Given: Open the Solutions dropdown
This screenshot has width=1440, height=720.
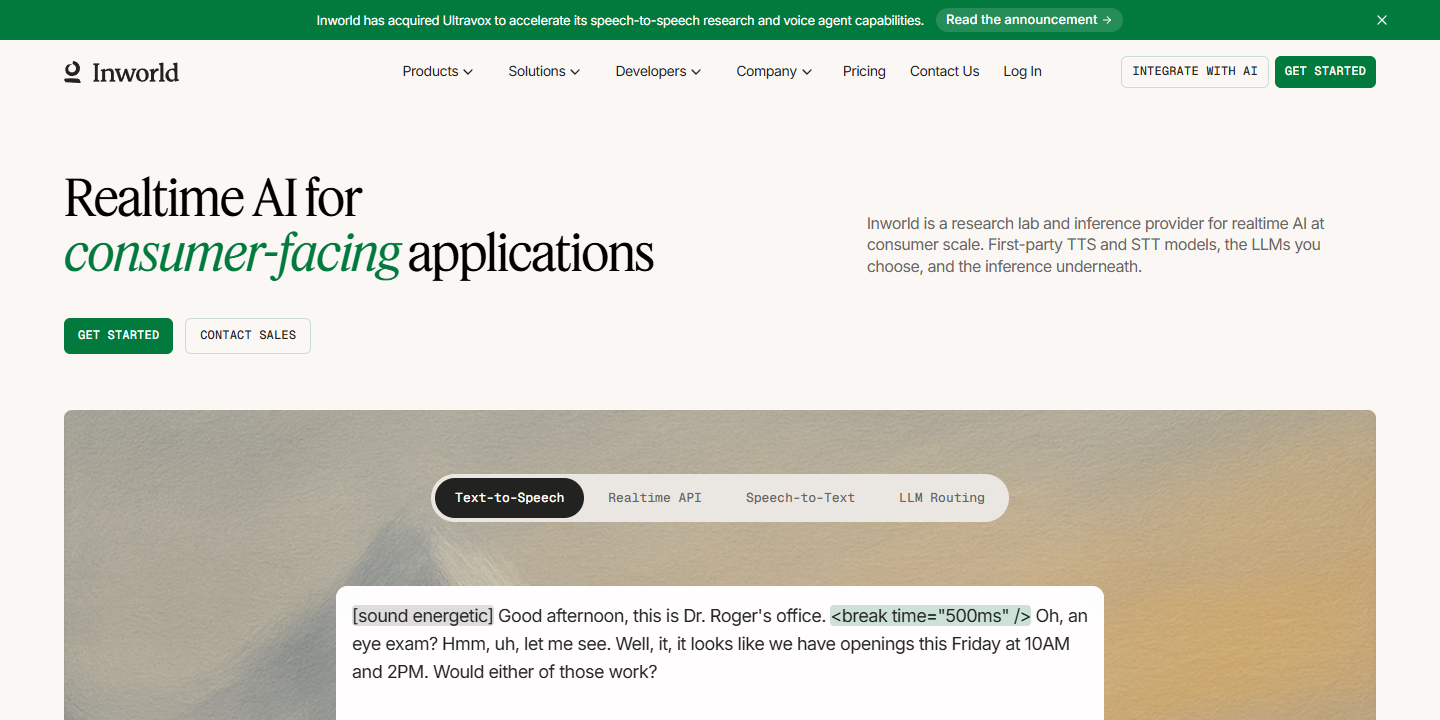Looking at the screenshot, I should [x=544, y=72].
